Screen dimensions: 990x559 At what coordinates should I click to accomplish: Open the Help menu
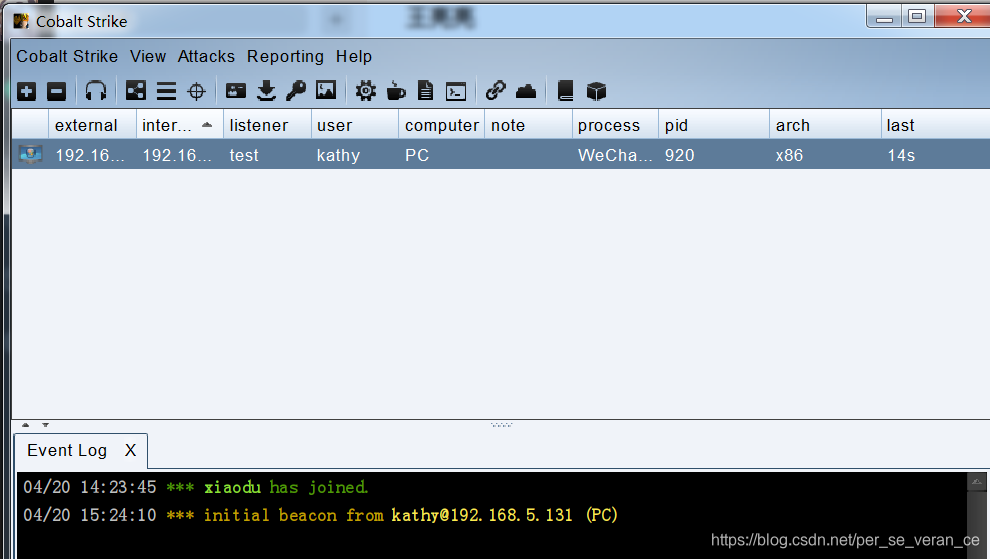(x=354, y=57)
